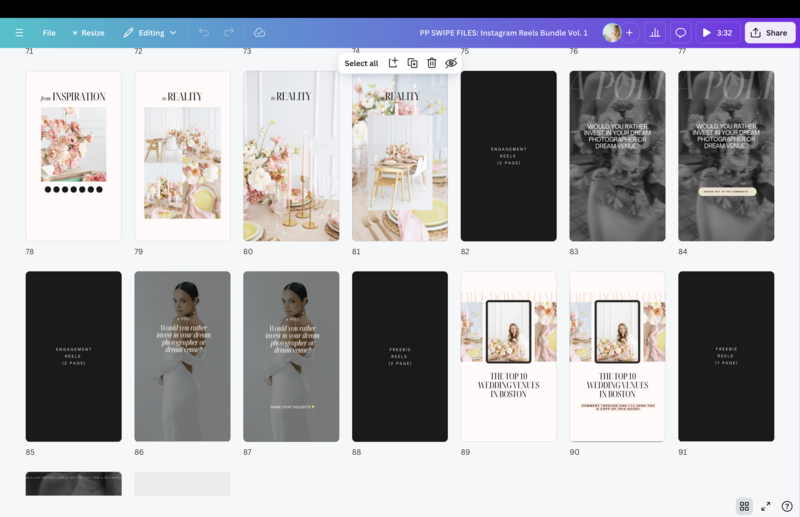Enter fullscreen with expand arrows

click(766, 506)
